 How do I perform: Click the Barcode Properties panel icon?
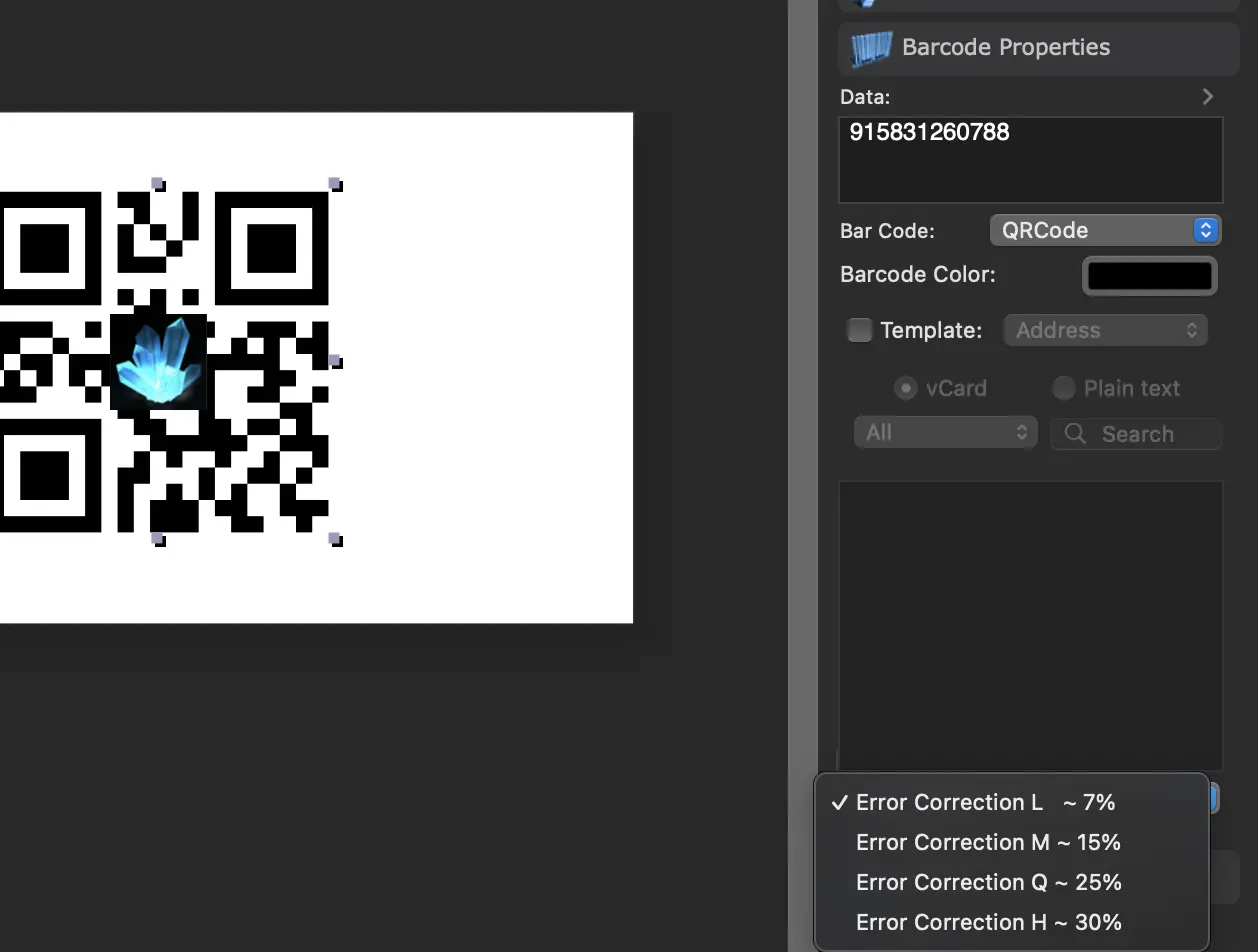[x=871, y=47]
